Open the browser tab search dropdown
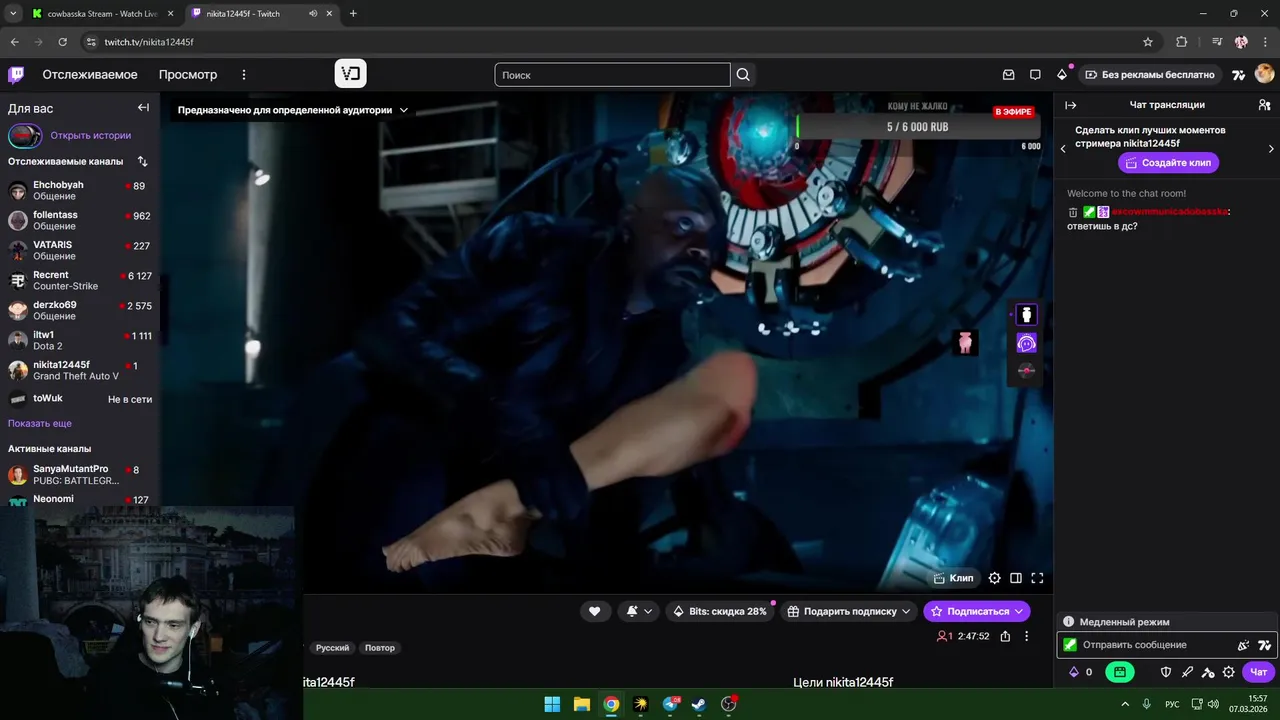The image size is (1280, 720). click(13, 14)
